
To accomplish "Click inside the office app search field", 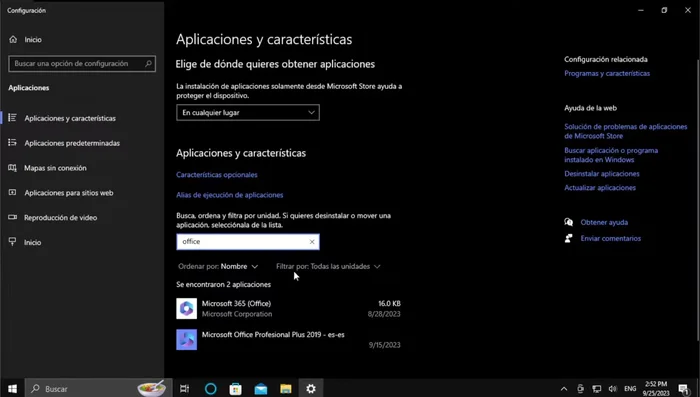I will tap(248, 242).
